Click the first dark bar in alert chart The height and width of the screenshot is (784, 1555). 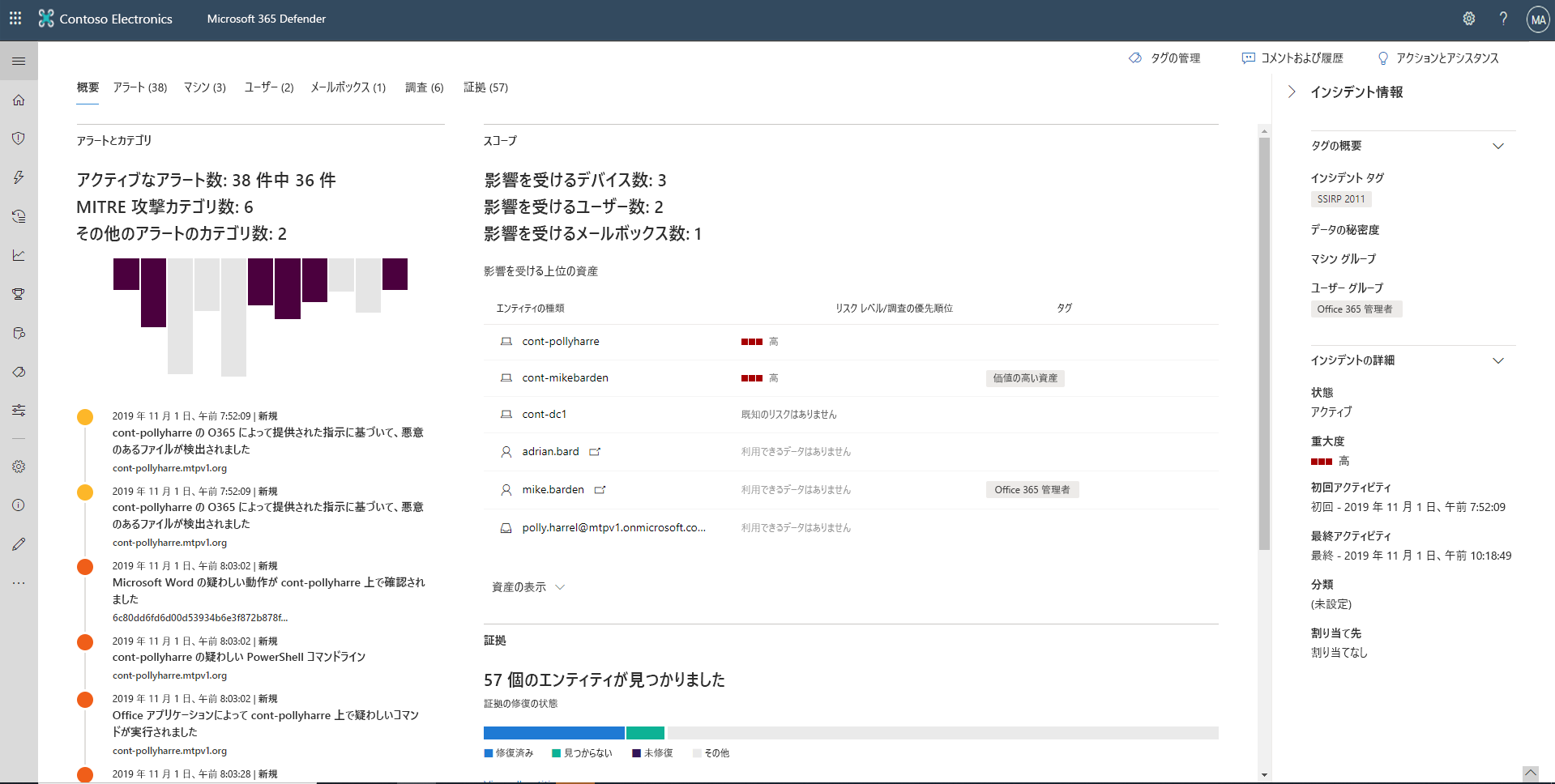tap(126, 274)
